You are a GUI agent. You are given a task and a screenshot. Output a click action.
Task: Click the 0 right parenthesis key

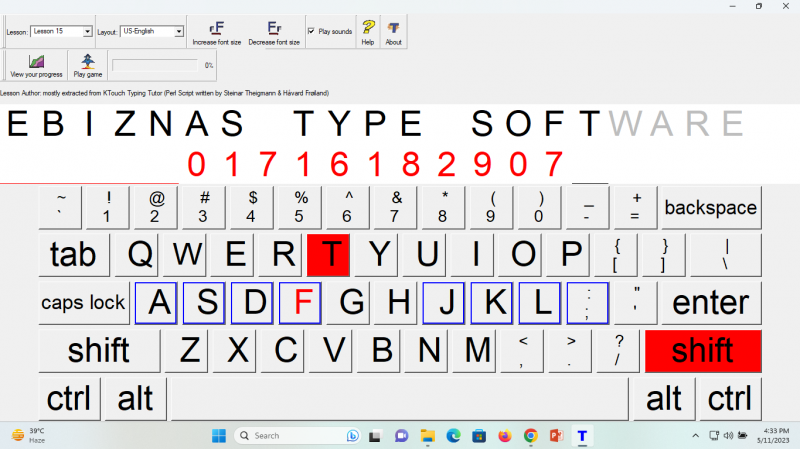pos(539,207)
